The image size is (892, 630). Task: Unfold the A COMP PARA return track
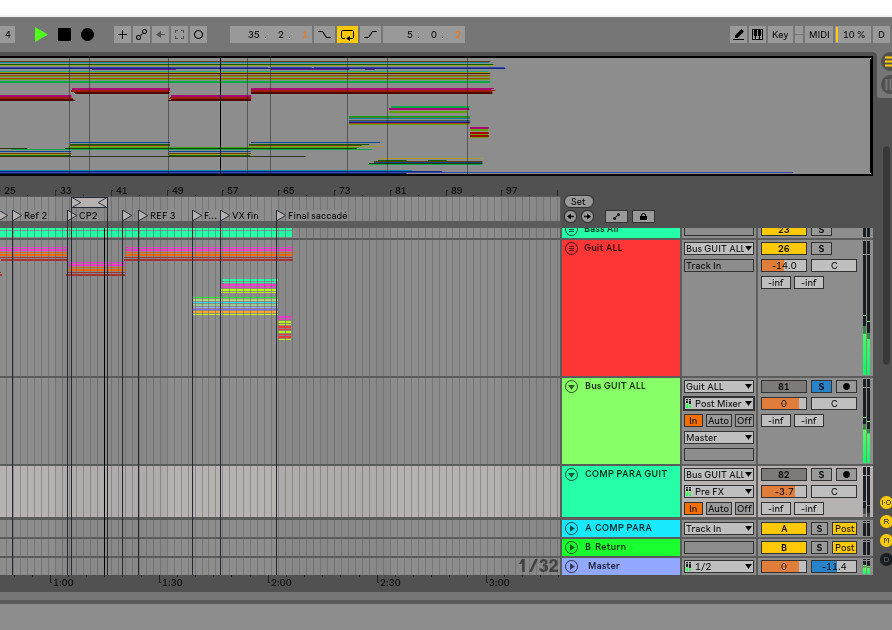click(572, 528)
